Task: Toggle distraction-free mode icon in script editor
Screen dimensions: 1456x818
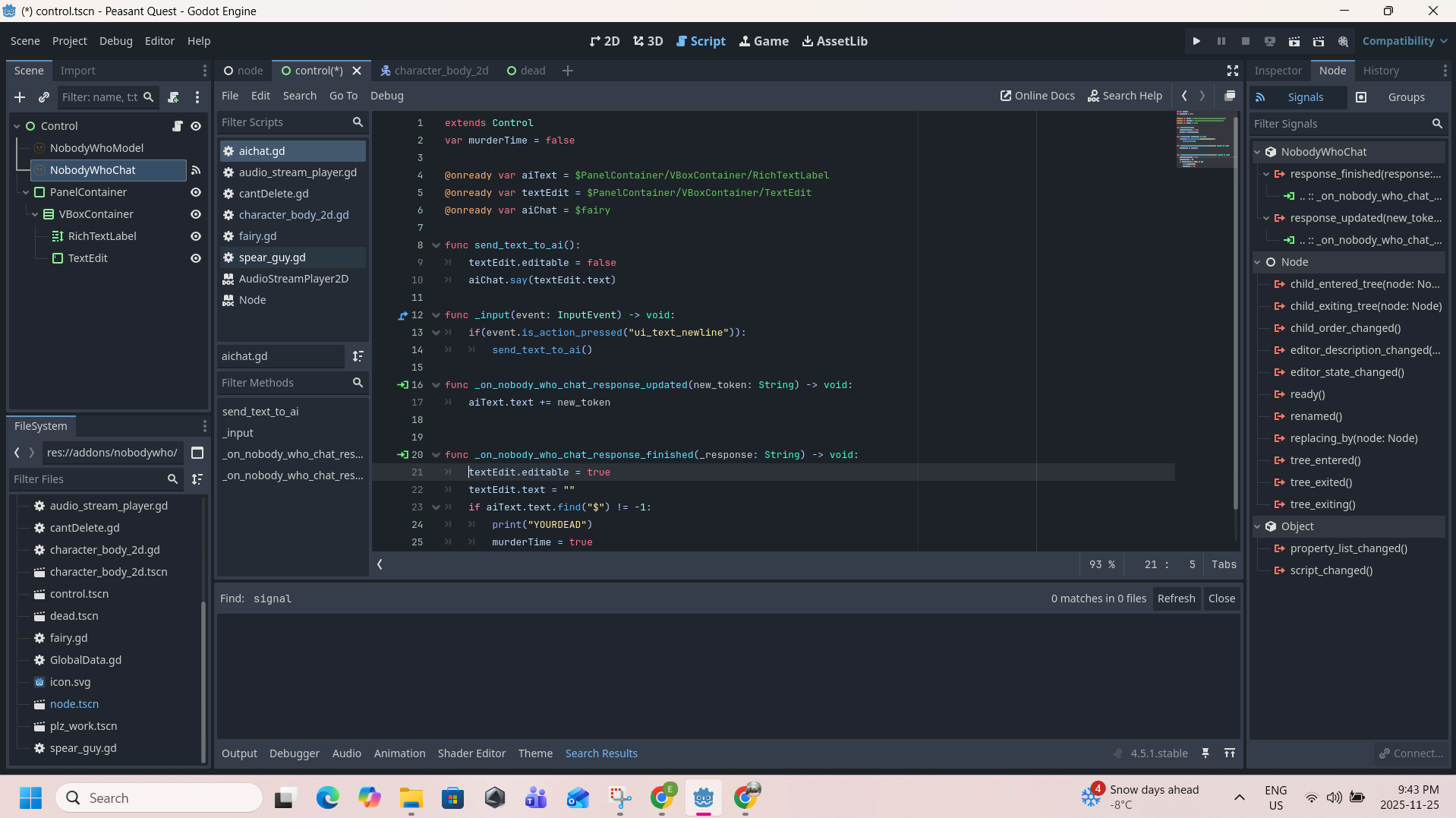Action: tap(1232, 71)
